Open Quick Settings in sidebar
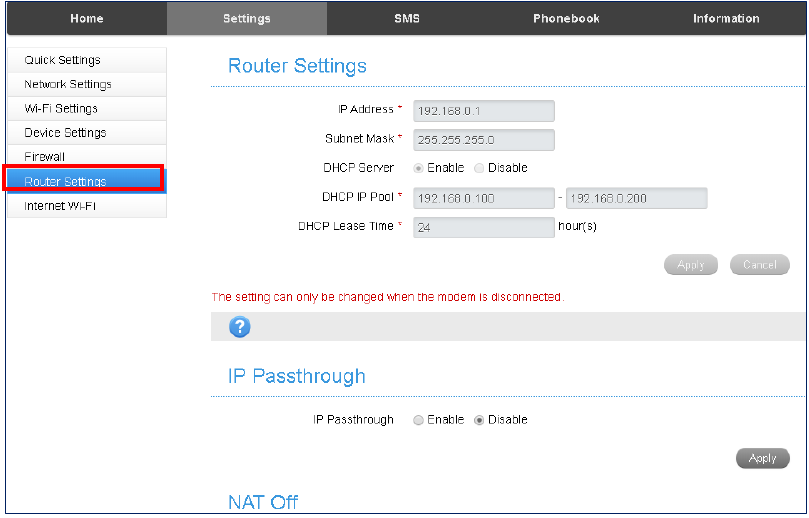Screen dimensions: 809x518 [62, 61]
